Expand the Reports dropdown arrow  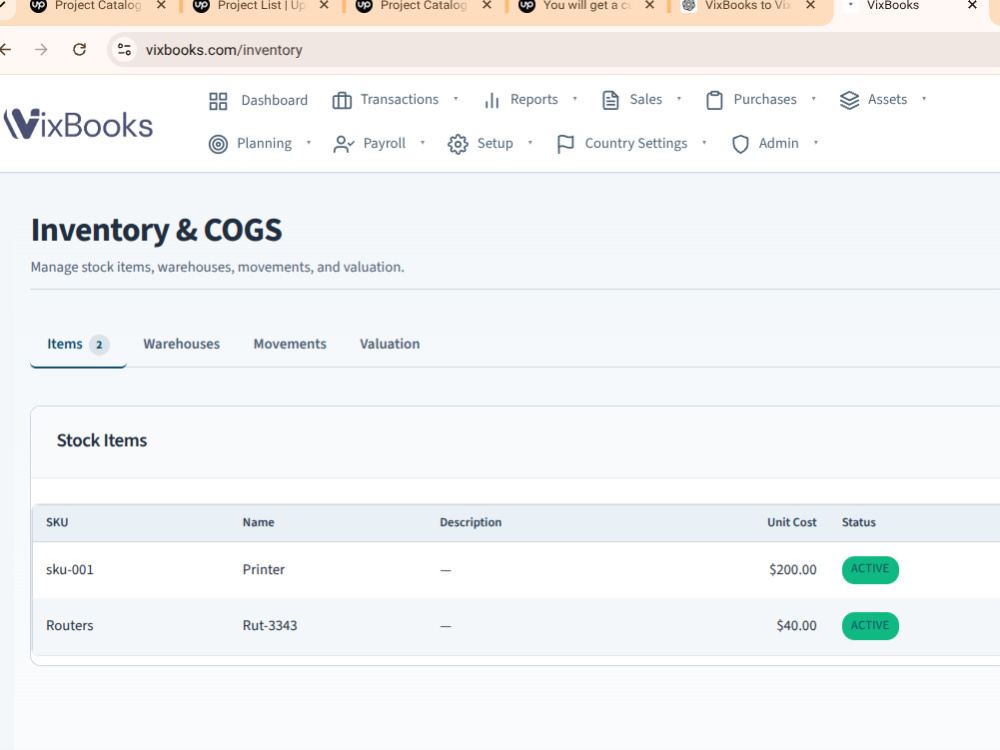click(575, 99)
